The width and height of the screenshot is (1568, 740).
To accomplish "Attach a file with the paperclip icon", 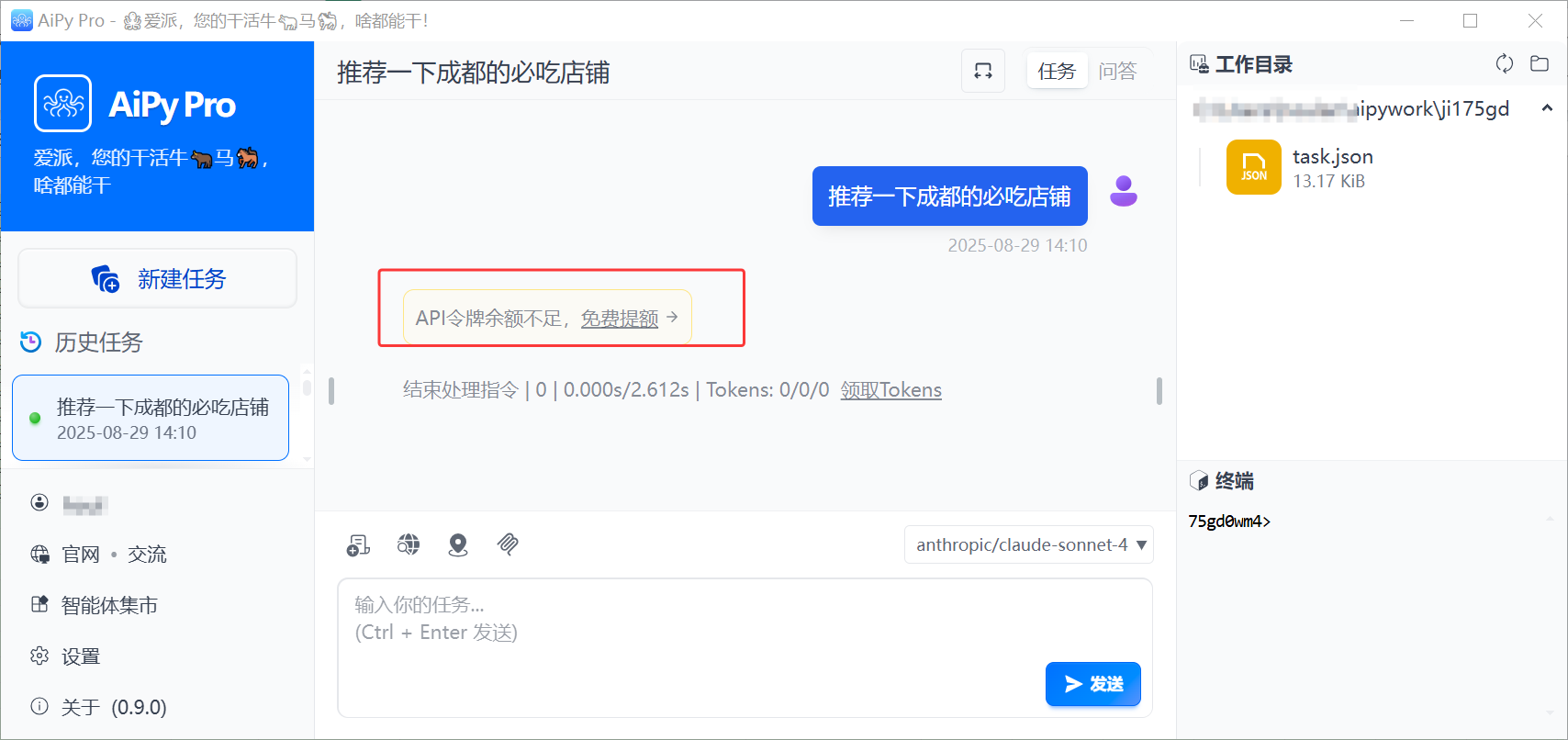I will (508, 545).
